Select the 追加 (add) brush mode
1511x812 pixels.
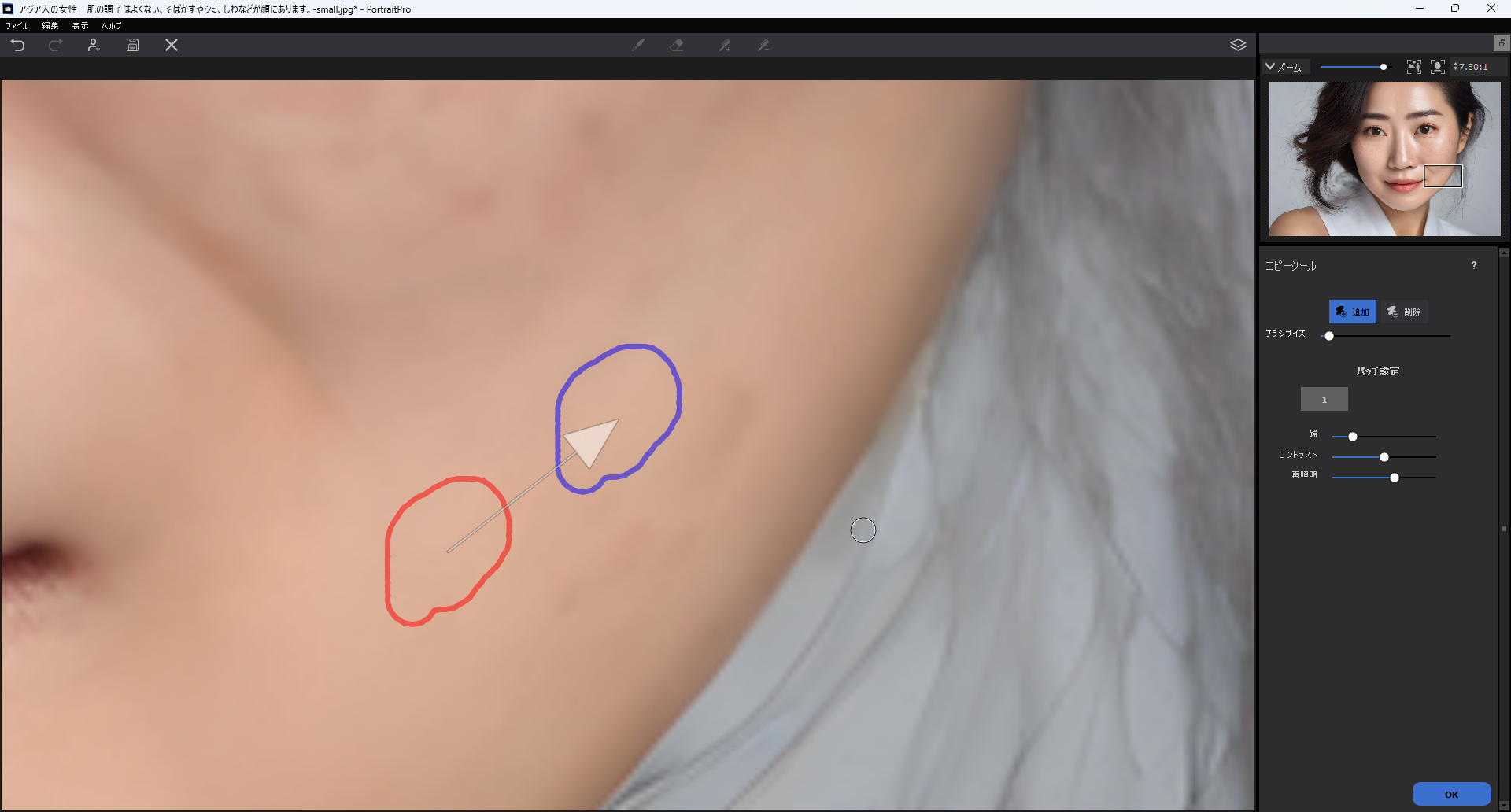[1352, 312]
